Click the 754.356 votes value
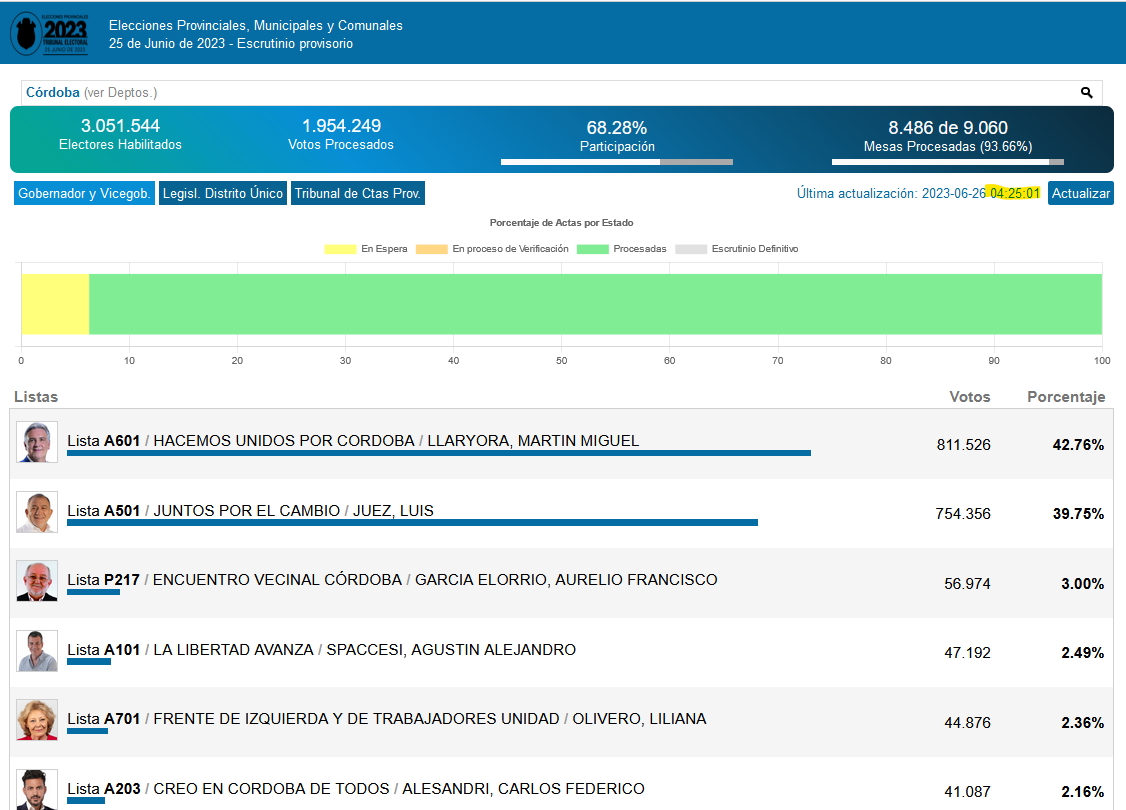The height and width of the screenshot is (810, 1126). (x=963, y=514)
